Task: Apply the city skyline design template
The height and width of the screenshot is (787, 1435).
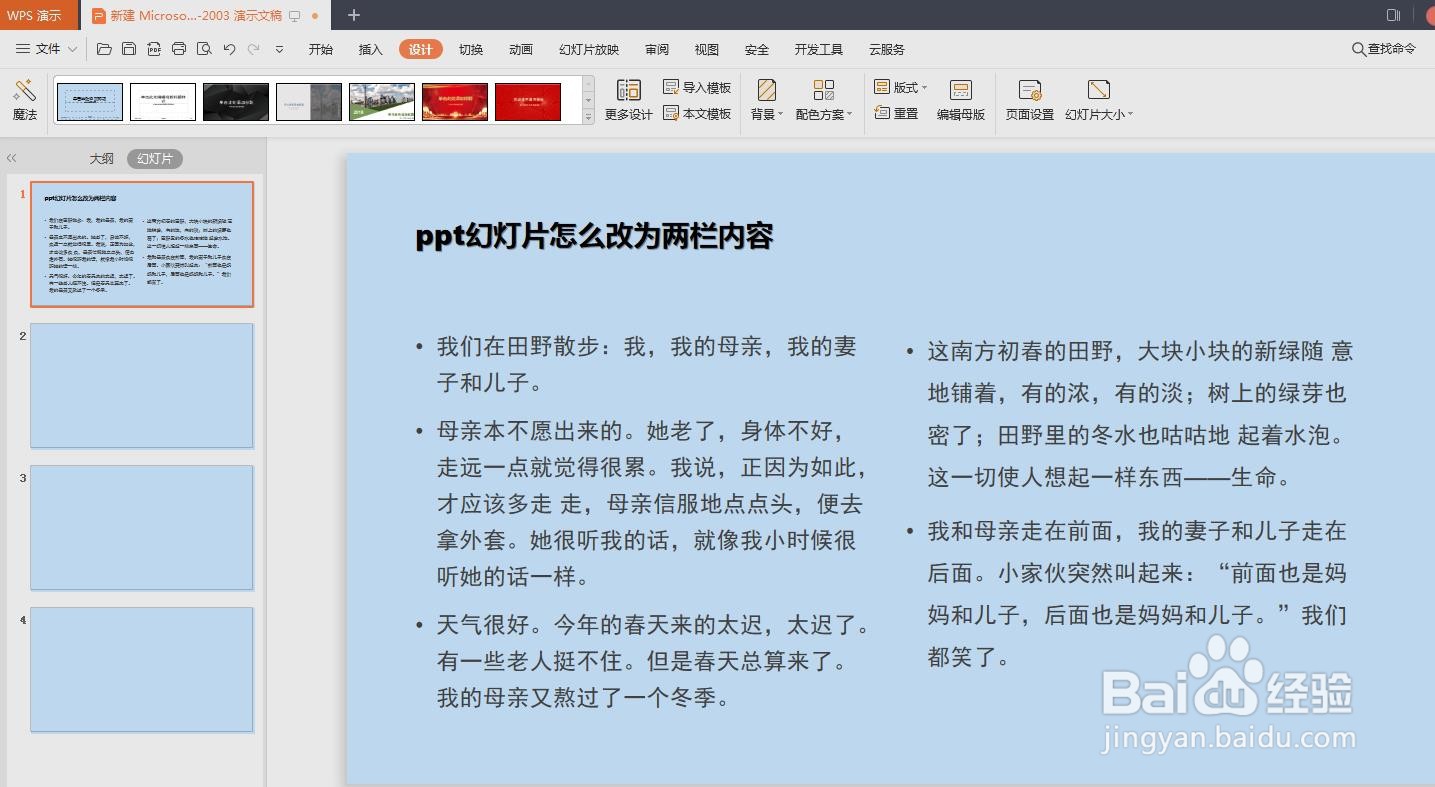Action: (382, 102)
